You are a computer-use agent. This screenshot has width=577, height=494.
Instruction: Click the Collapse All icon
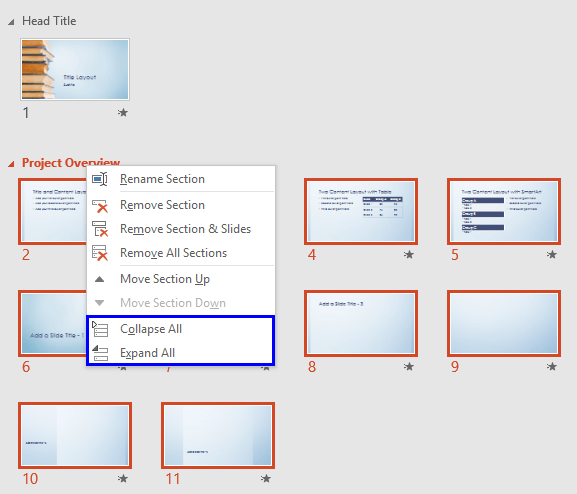[100, 329]
